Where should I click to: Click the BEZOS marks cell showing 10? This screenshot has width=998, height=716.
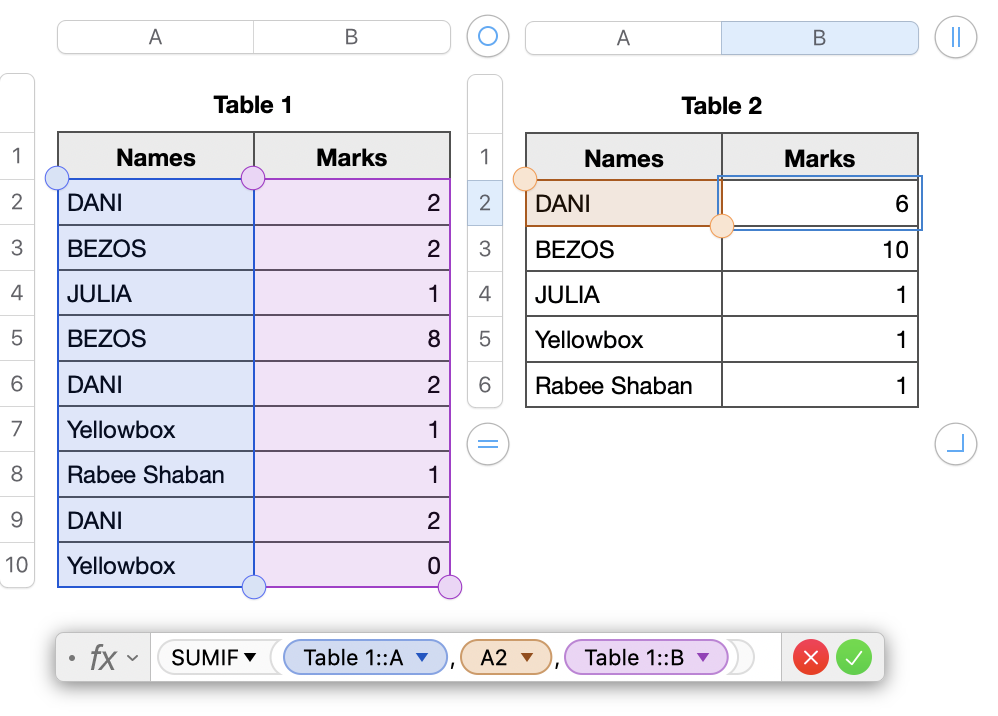click(x=819, y=249)
